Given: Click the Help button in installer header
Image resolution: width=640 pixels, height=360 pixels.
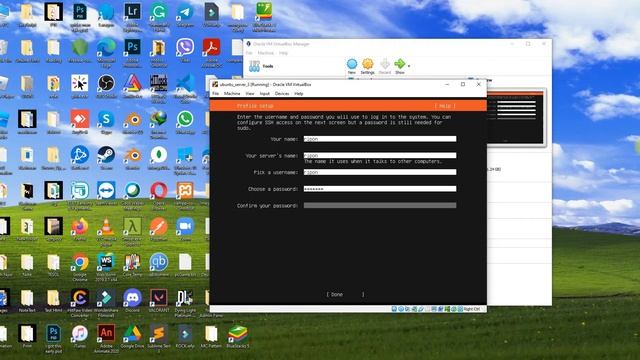Looking at the screenshot, I should point(445,106).
